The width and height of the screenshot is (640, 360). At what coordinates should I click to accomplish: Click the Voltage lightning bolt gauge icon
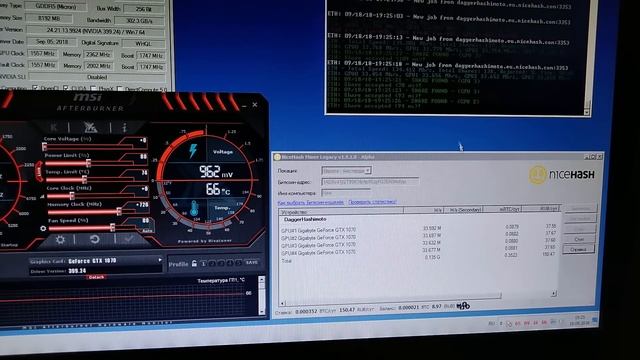click(193, 151)
